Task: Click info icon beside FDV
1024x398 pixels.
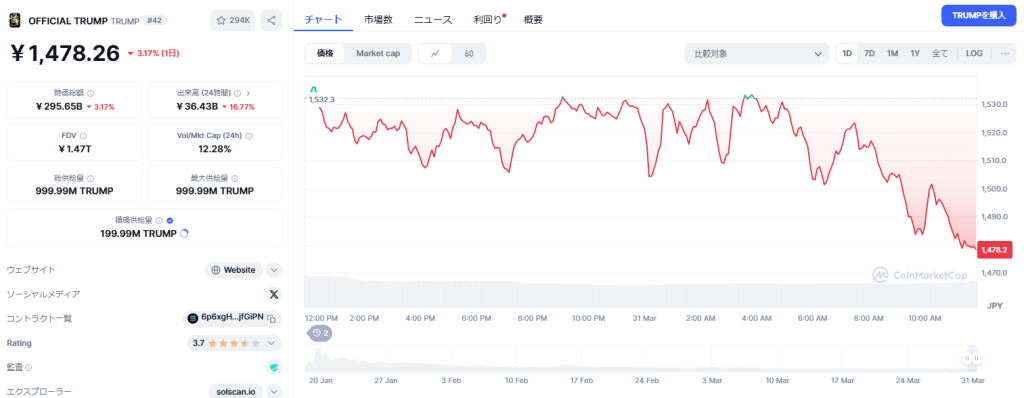Action: coord(83,136)
